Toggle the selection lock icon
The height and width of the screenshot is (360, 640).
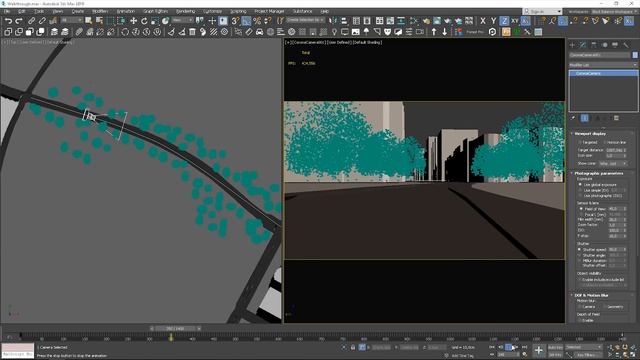tap(353, 347)
